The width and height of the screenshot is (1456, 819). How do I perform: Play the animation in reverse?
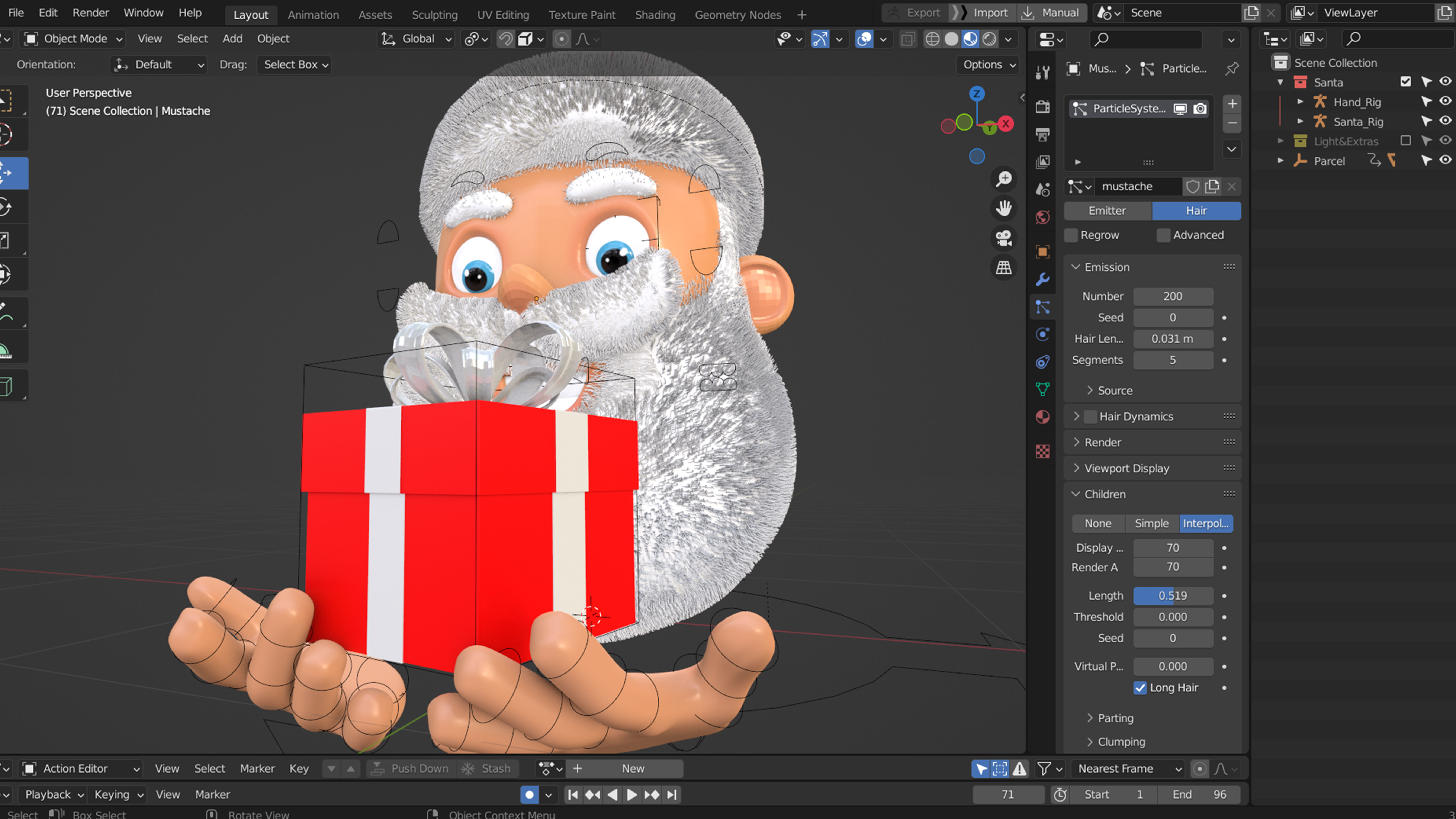point(612,795)
